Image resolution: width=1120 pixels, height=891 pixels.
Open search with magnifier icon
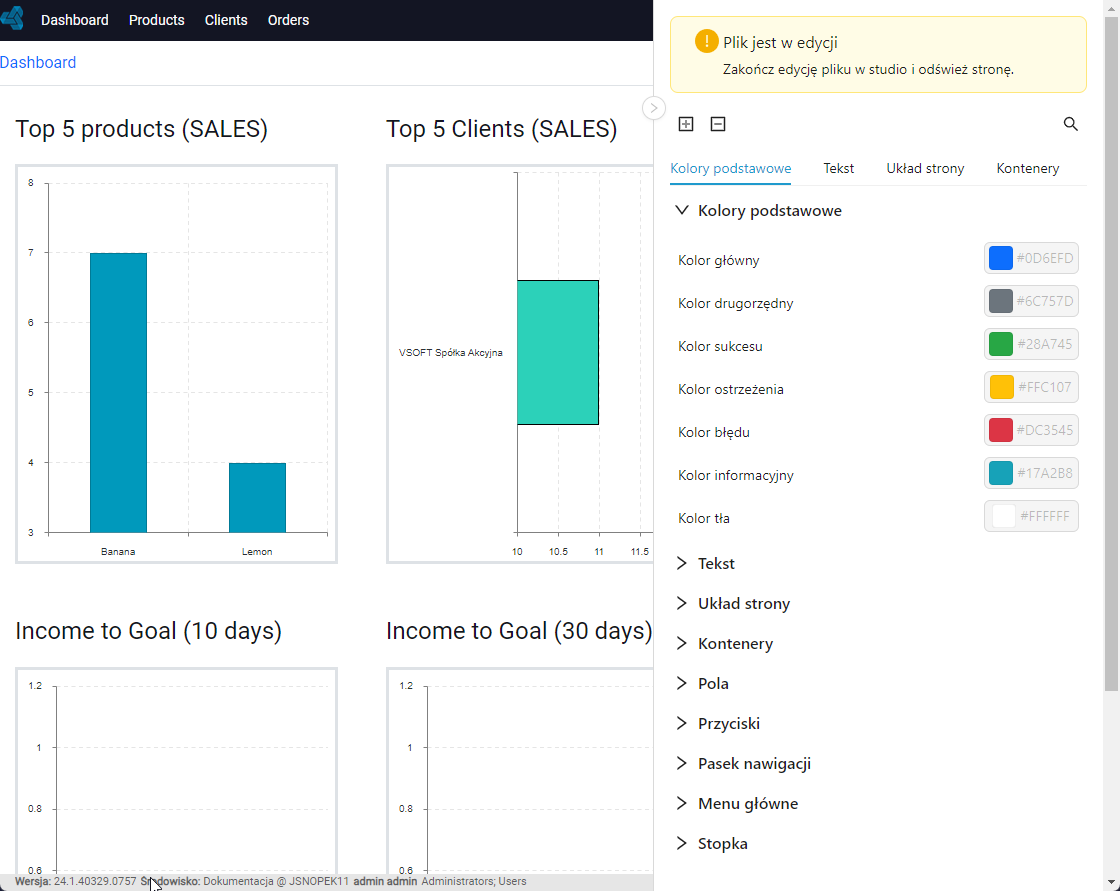pyautogui.click(x=1070, y=124)
